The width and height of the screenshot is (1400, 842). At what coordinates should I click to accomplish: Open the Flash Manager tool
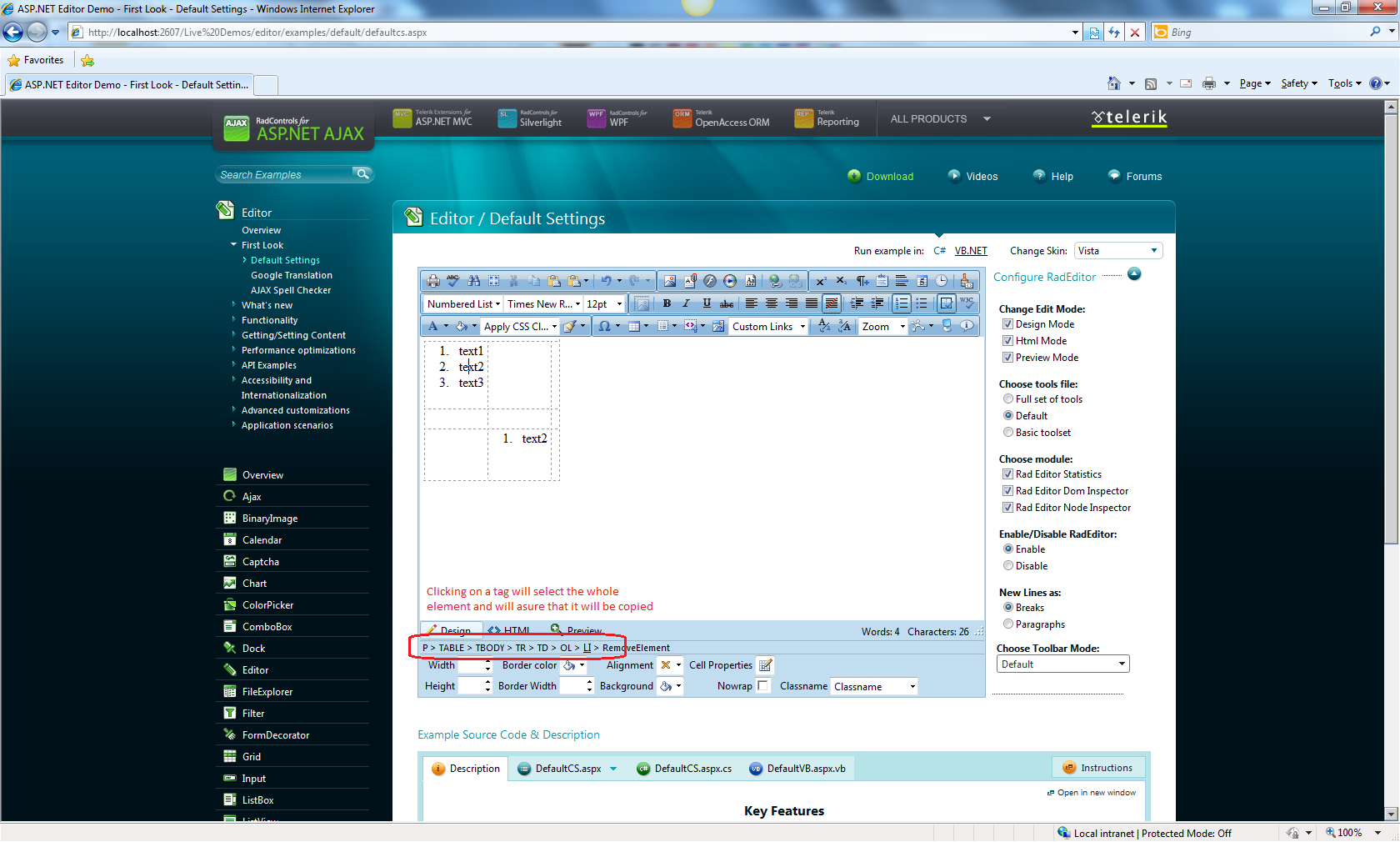point(710,281)
